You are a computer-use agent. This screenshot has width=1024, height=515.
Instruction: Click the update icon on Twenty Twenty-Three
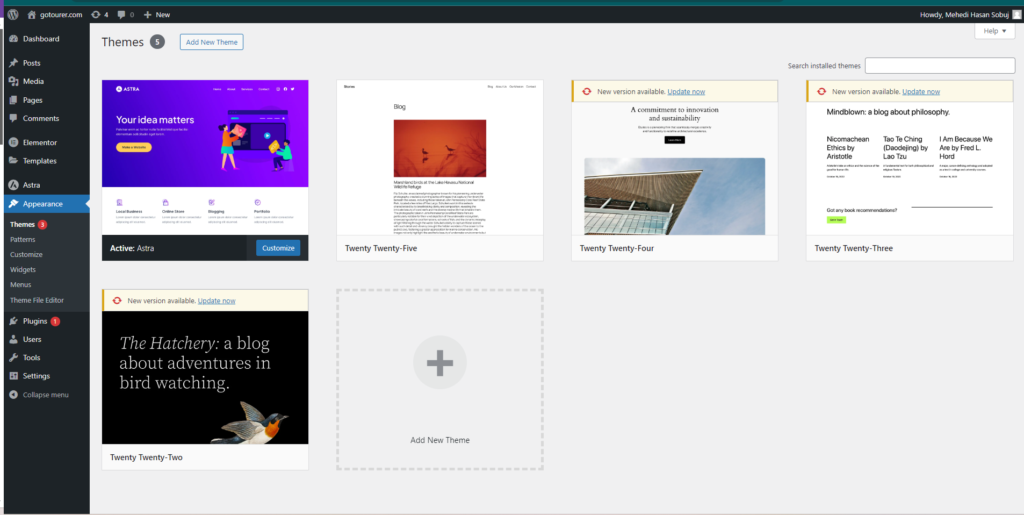pyautogui.click(x=822, y=92)
